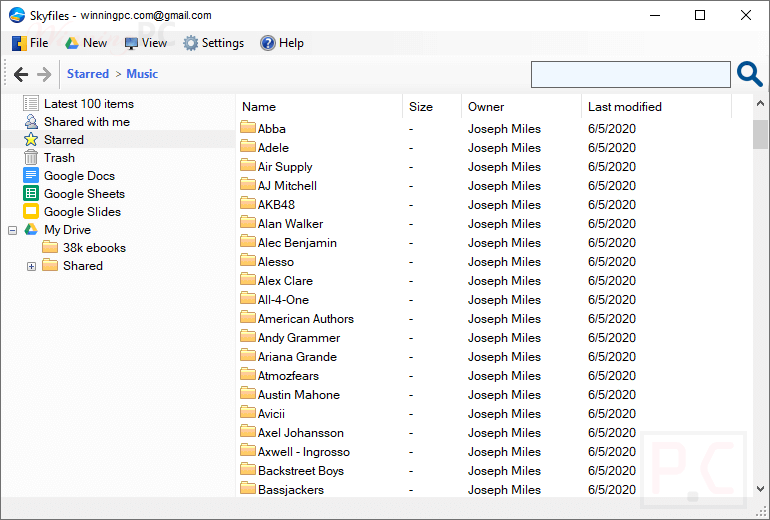Click the Axel Johansson folder icon
Viewport: 770px width, 520px height.
[248, 432]
